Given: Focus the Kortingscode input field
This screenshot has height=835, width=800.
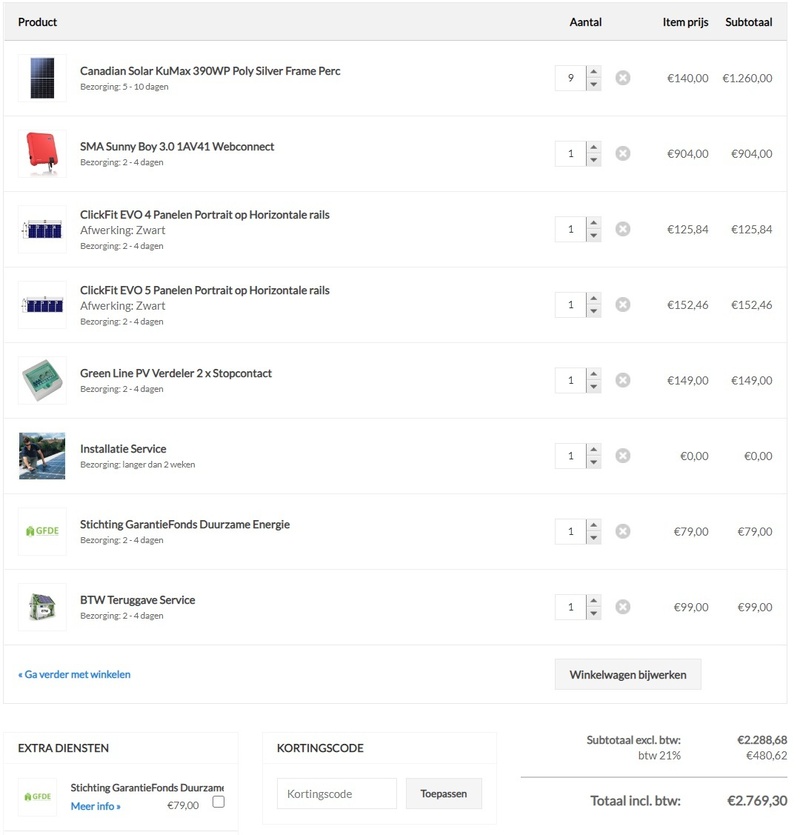Looking at the screenshot, I should coord(336,794).
